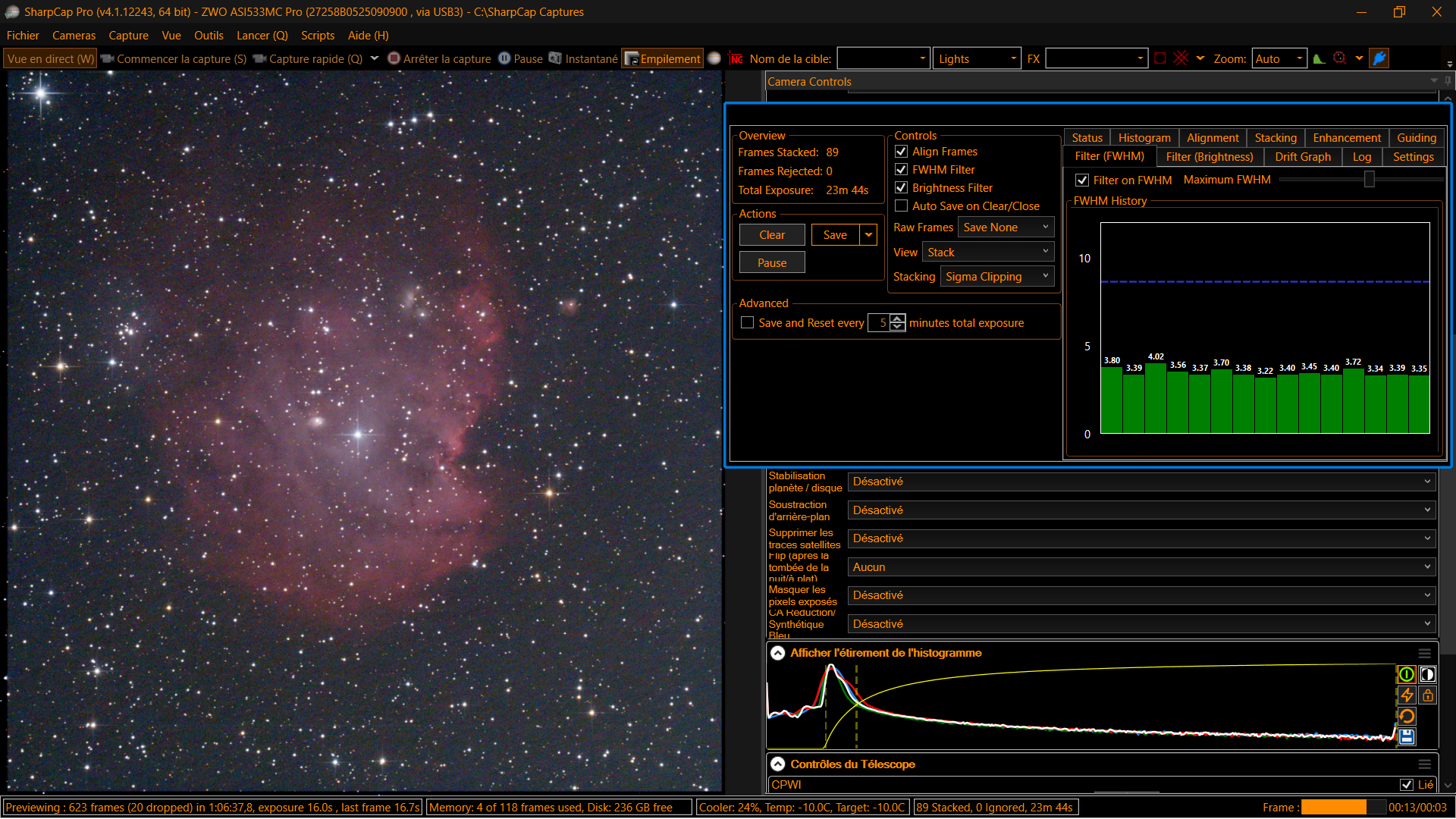Toggle Vue en direct (W) live view
This screenshot has width=1456, height=819.
50,58
